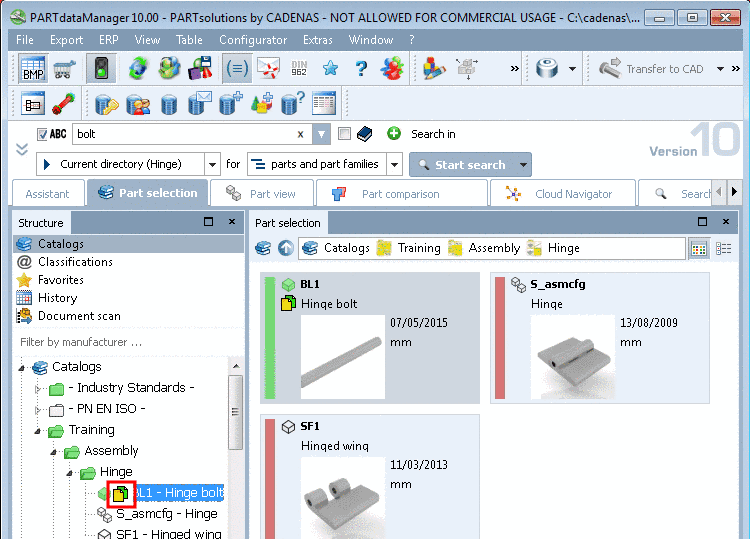750x539 pixels.
Task: Click the Structure tree vertical scrollbar
Action: pos(235,413)
